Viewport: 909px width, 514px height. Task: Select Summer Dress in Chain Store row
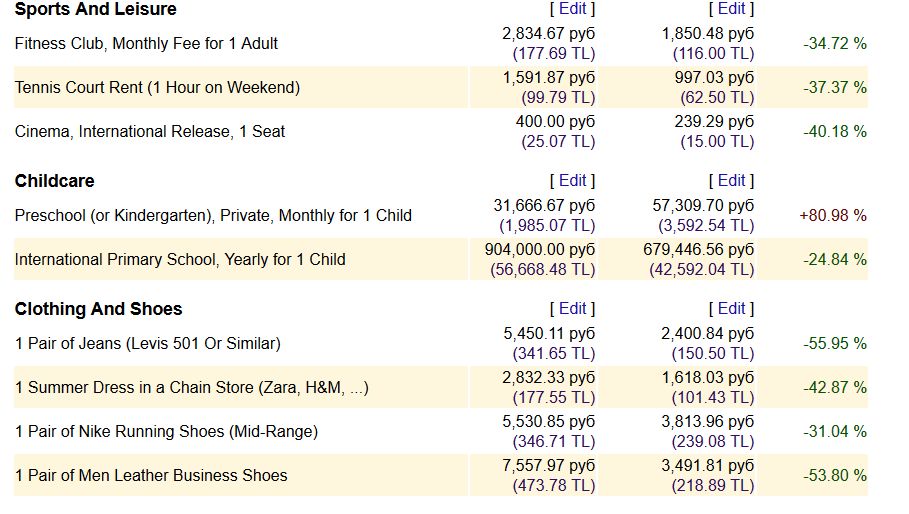pos(191,388)
